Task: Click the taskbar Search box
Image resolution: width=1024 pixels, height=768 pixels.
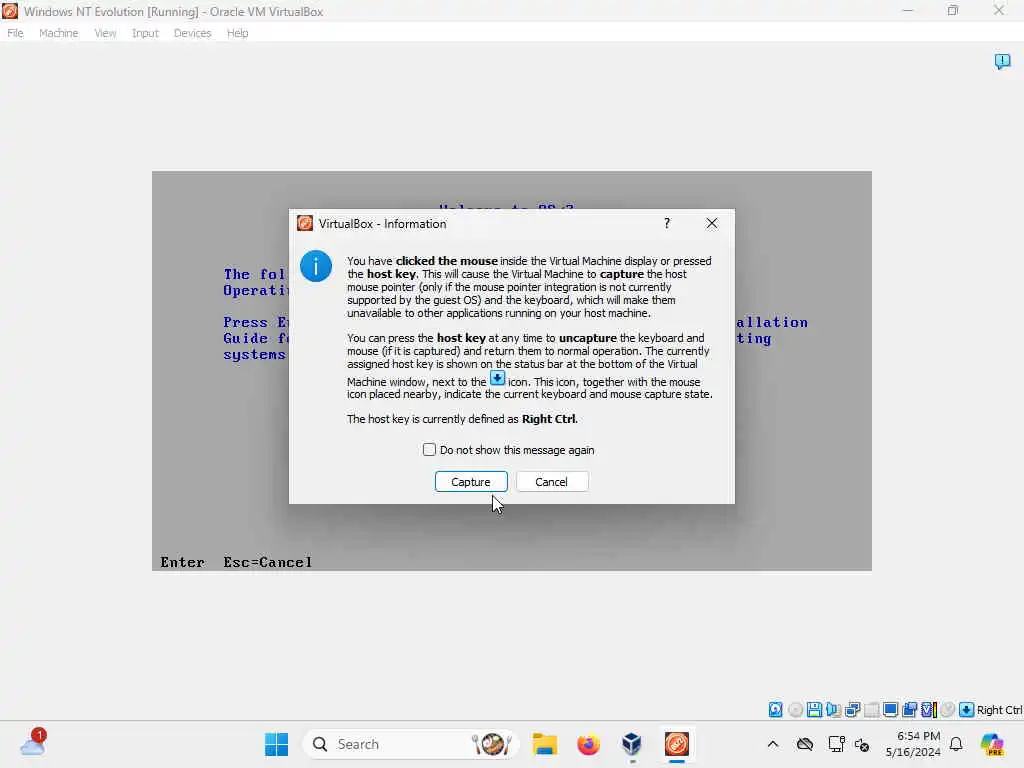Action: click(411, 744)
